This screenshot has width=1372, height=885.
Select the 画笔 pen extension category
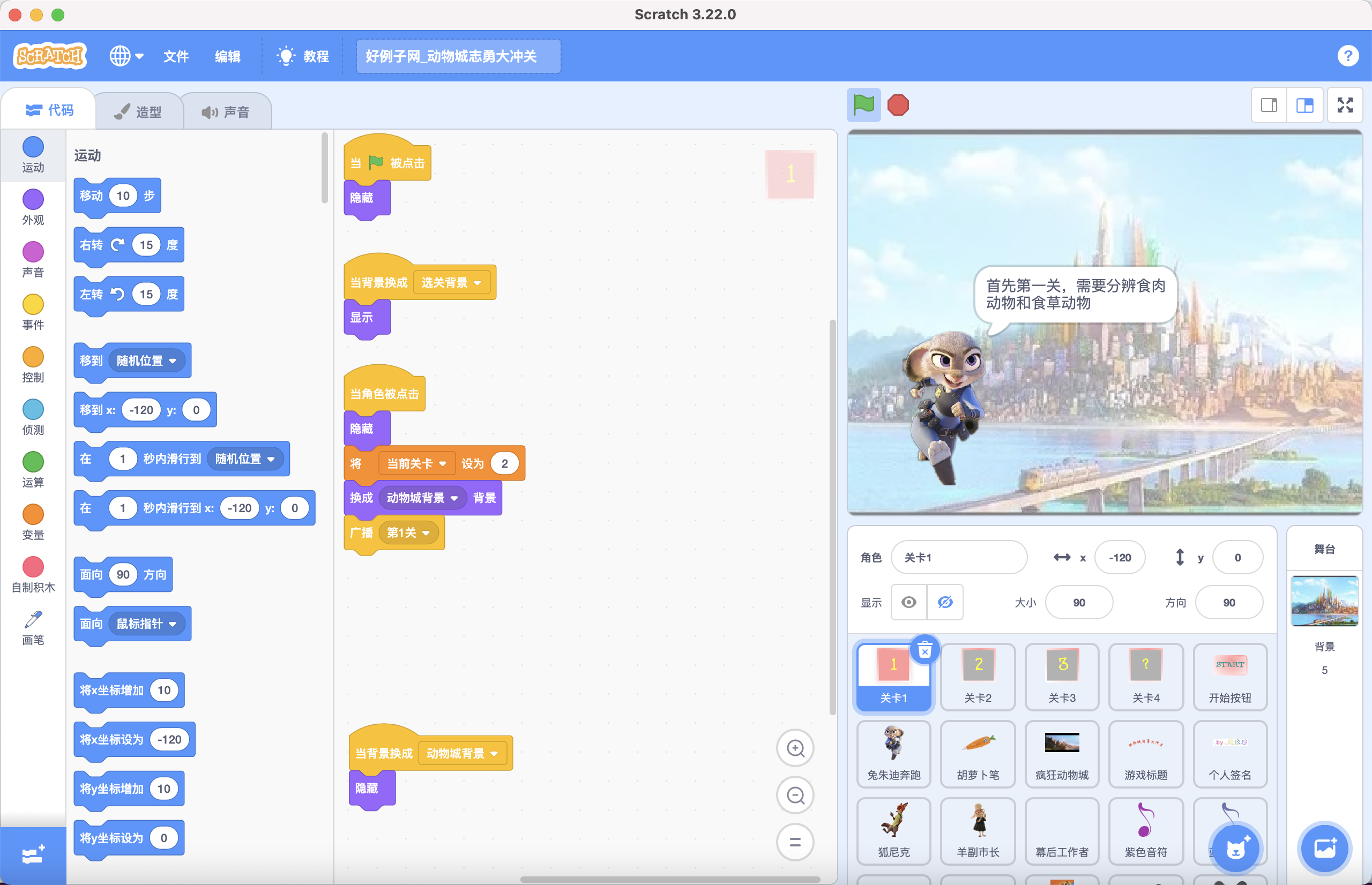pyautogui.click(x=33, y=627)
